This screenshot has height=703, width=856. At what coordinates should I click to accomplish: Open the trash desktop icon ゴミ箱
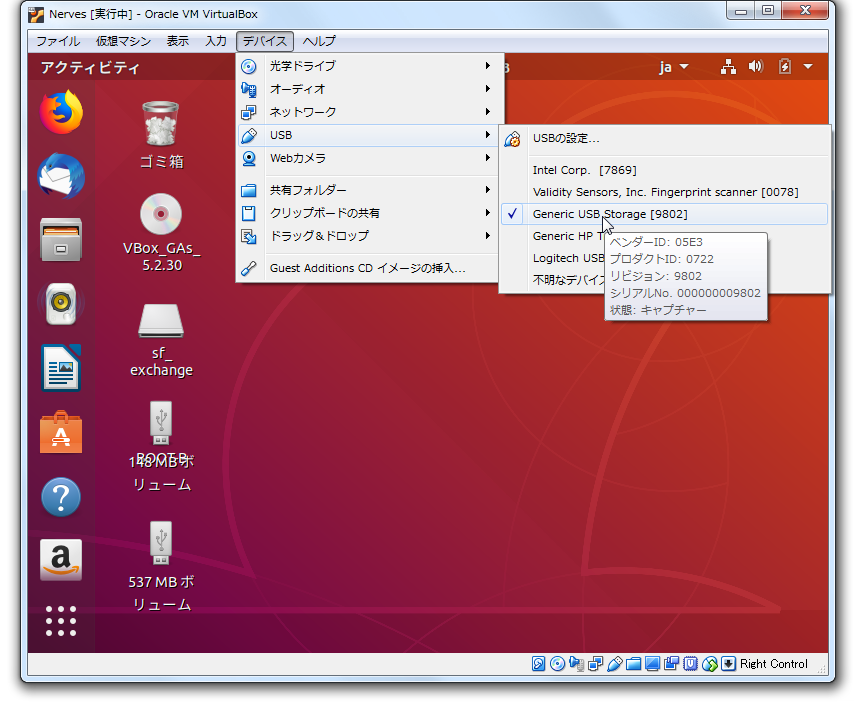[x=161, y=134]
